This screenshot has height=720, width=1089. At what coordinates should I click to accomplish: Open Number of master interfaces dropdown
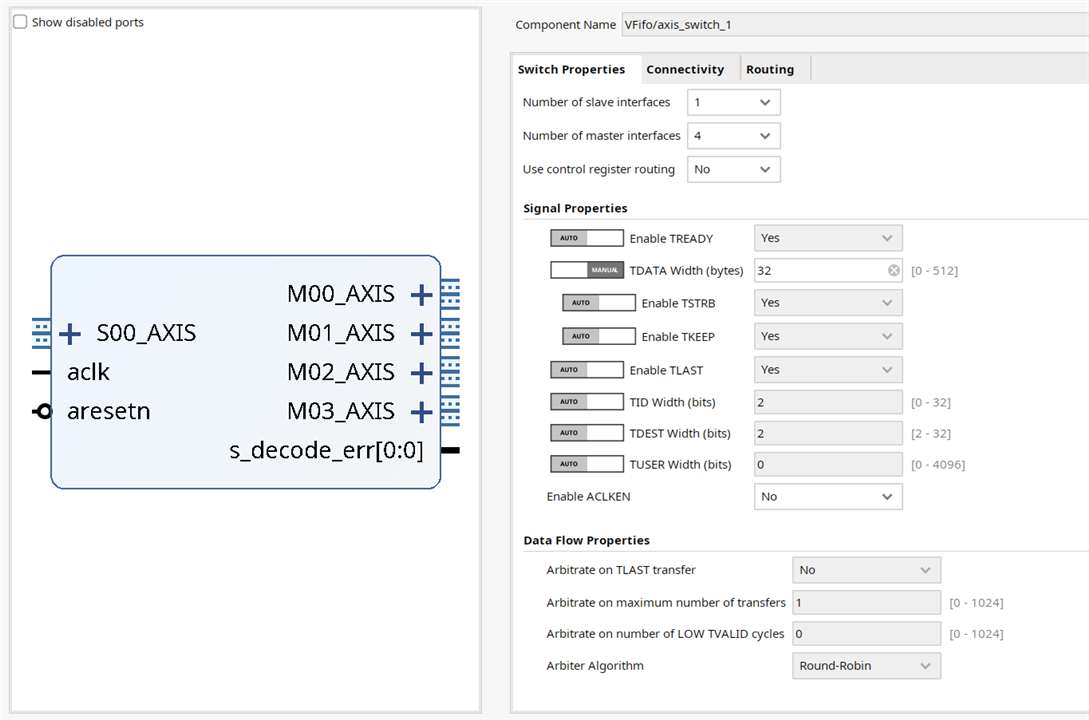tap(733, 135)
